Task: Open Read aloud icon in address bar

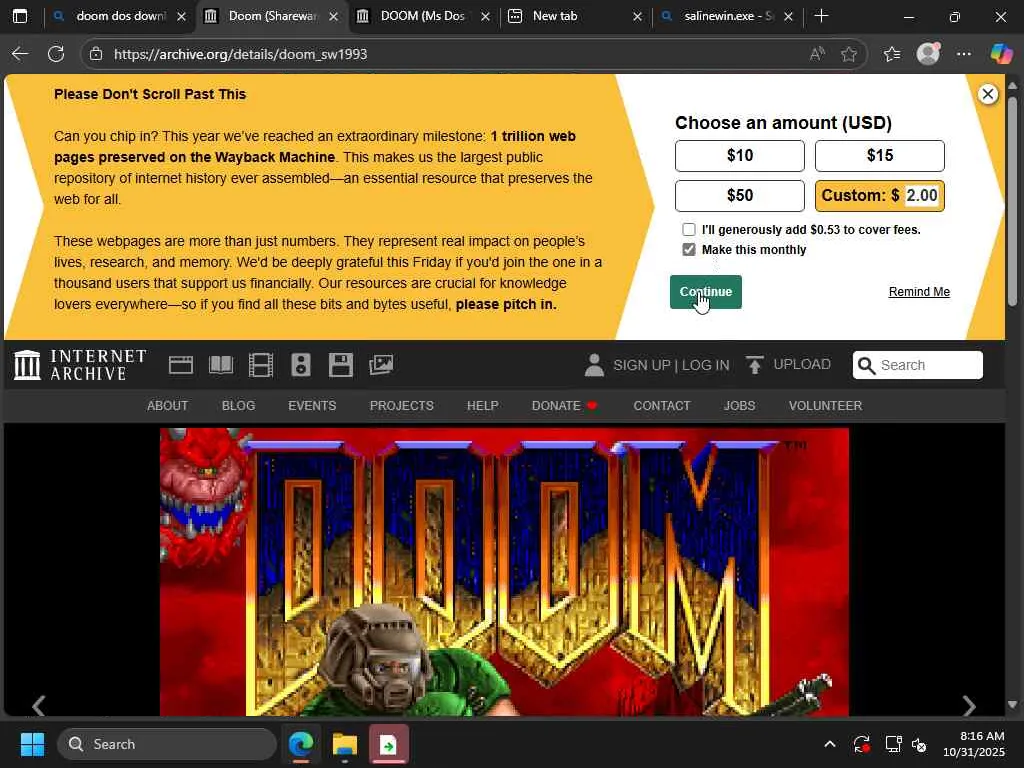Action: 817,54
